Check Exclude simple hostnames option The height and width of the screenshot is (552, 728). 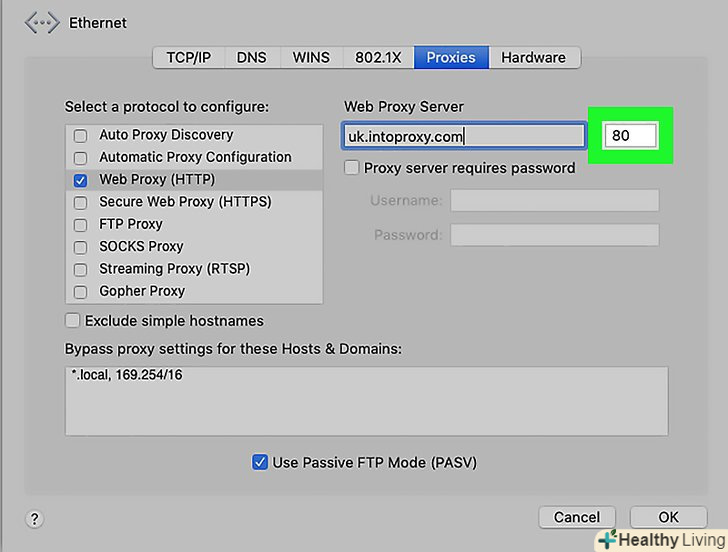[73, 321]
